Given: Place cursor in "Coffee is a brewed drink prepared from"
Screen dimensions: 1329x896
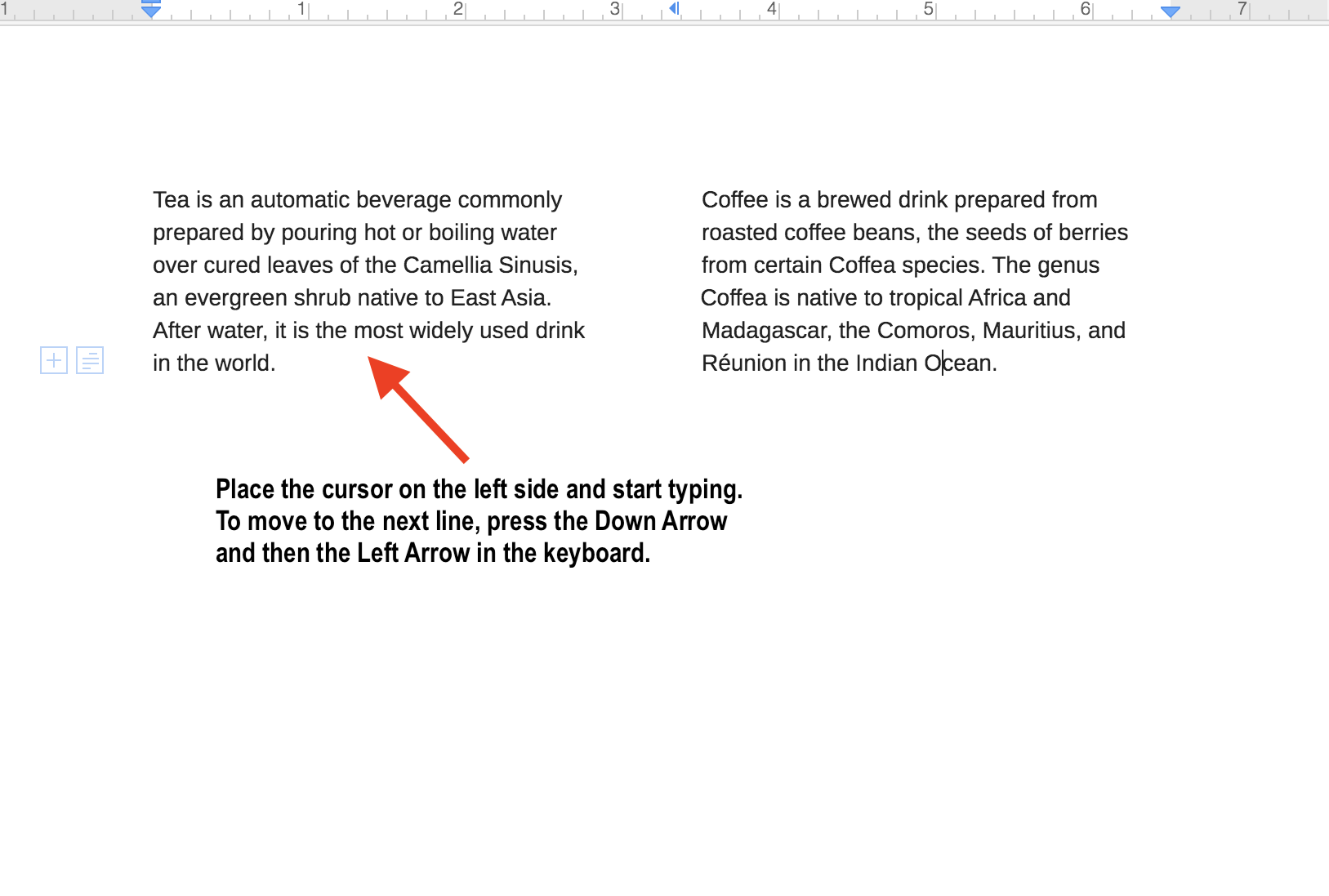Looking at the screenshot, I should (x=899, y=200).
